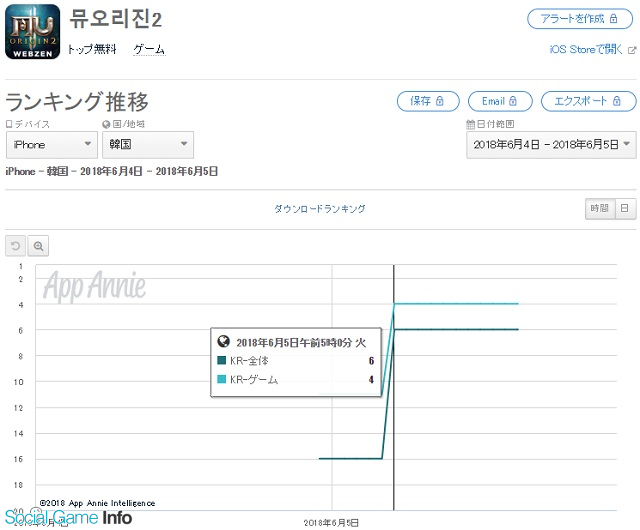Open the ゲーム category link
640x530 pixels.
(149, 49)
